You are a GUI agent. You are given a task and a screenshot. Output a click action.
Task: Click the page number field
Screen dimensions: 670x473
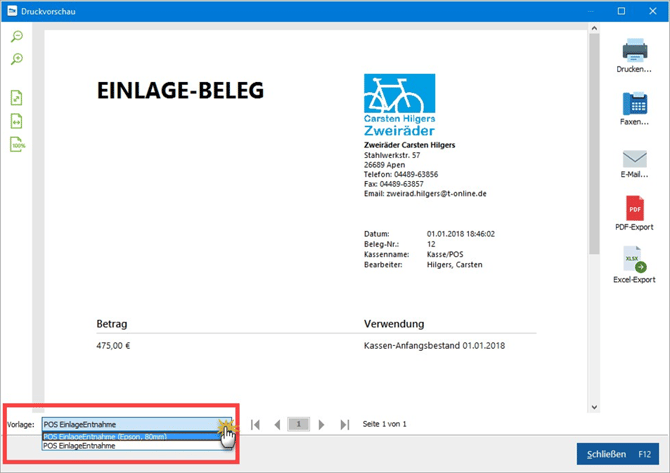[298, 425]
